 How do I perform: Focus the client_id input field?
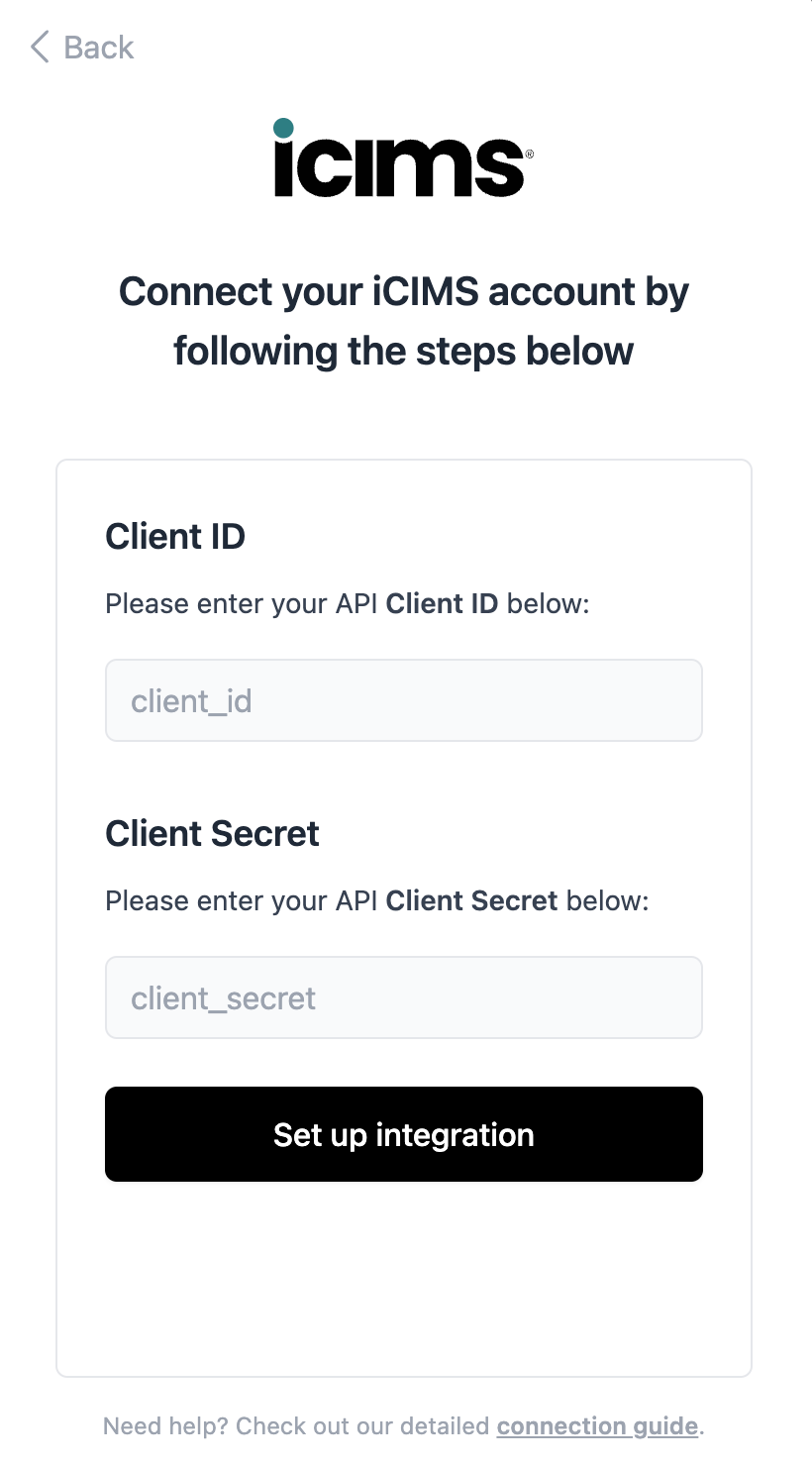point(404,700)
